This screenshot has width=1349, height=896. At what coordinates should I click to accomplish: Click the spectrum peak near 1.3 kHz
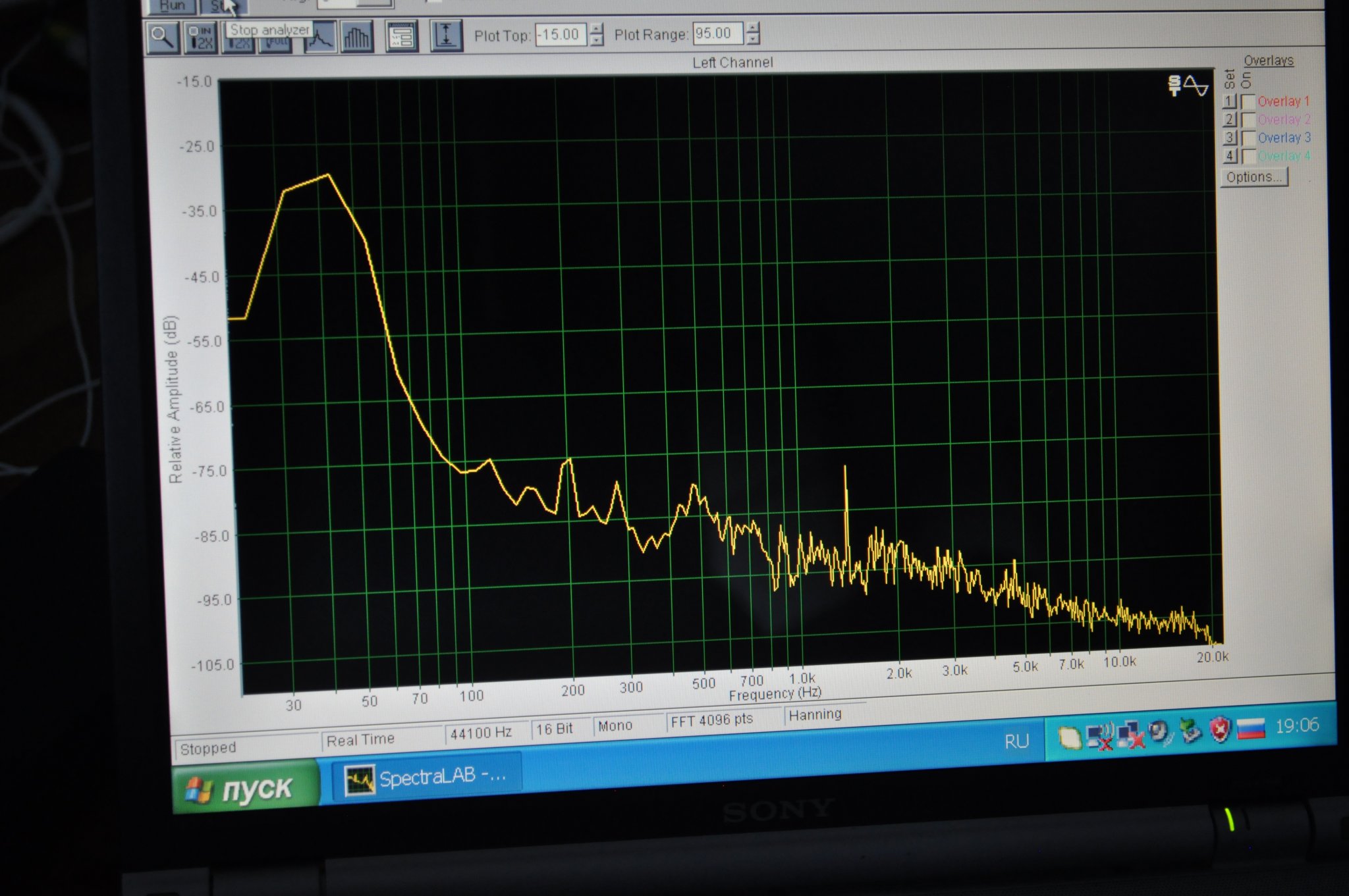[x=845, y=467]
